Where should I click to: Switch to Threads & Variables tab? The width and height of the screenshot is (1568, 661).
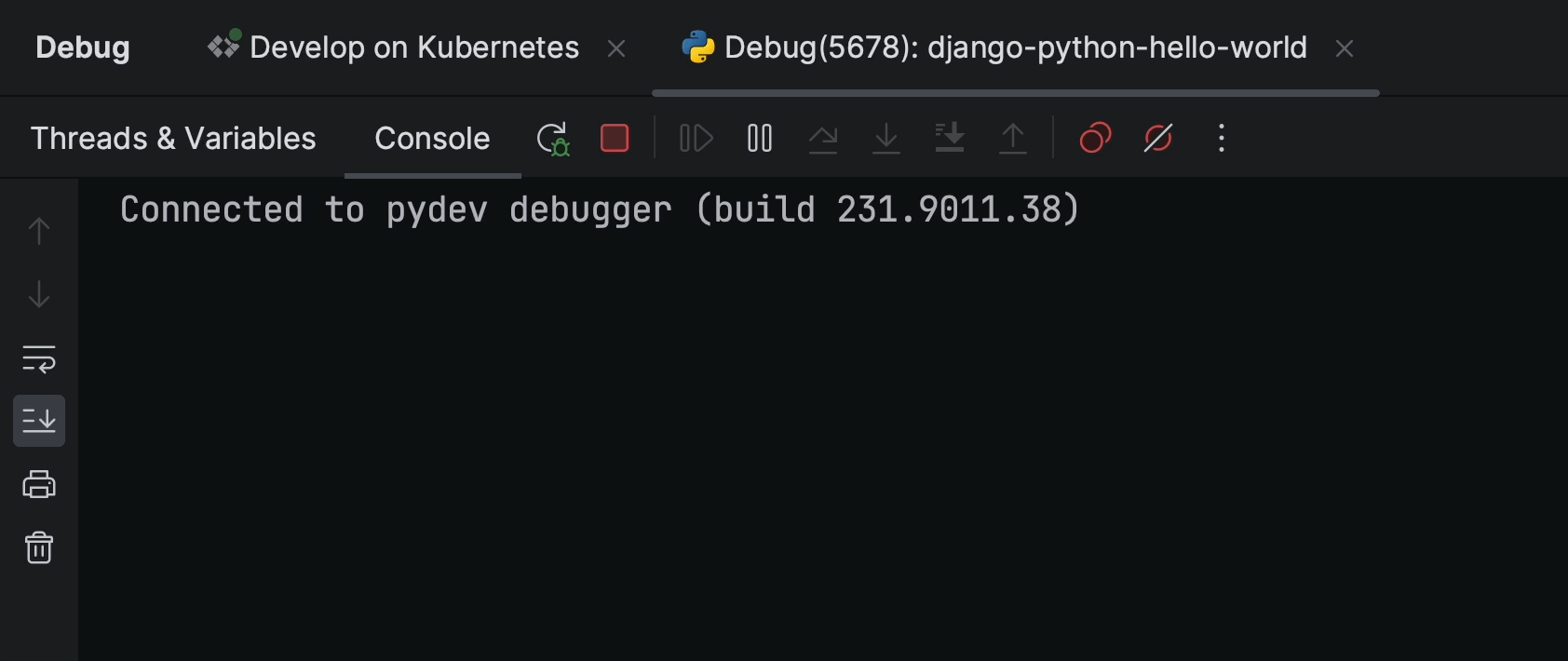click(x=173, y=139)
